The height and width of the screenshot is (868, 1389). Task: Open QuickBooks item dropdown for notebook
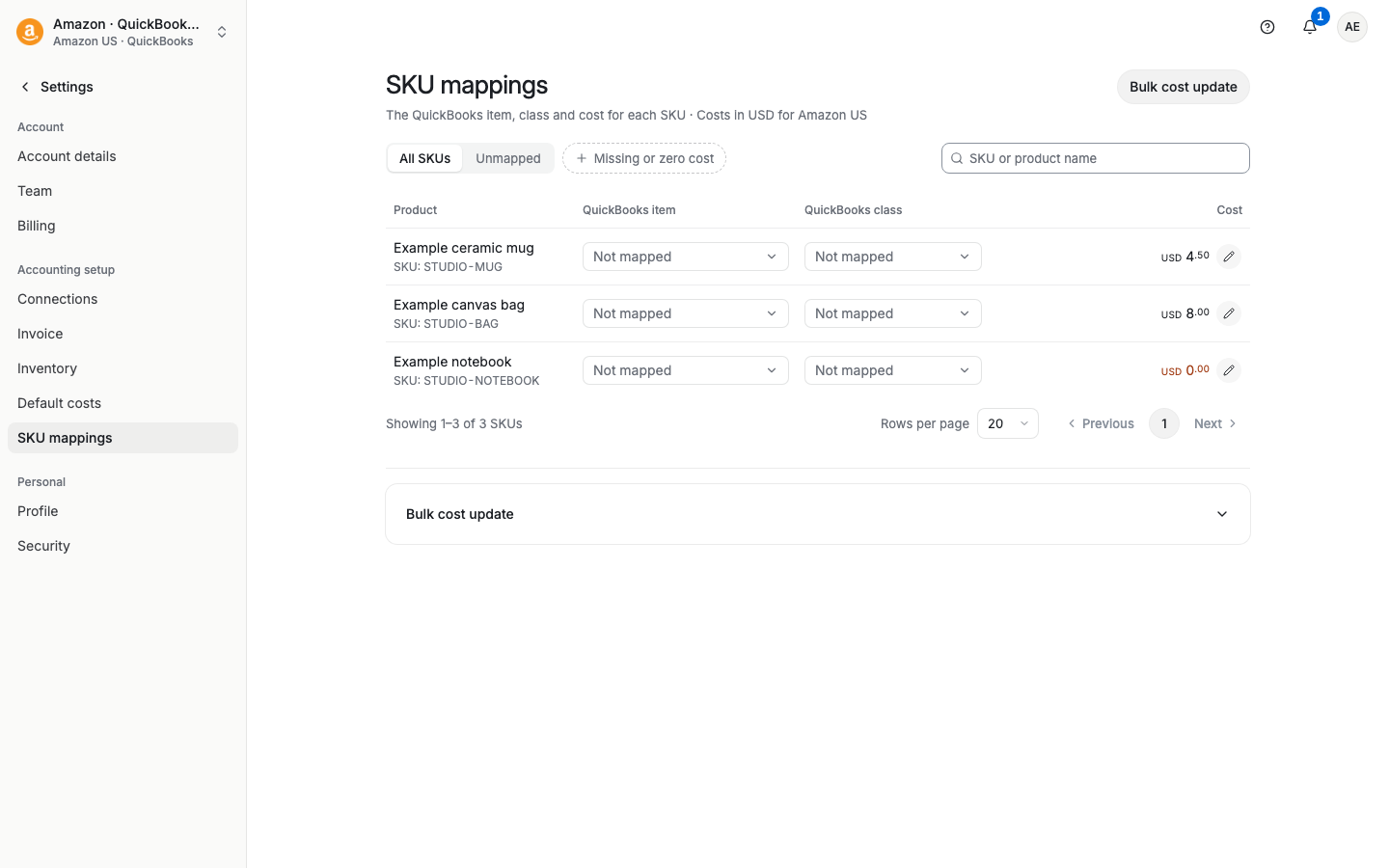(x=686, y=370)
